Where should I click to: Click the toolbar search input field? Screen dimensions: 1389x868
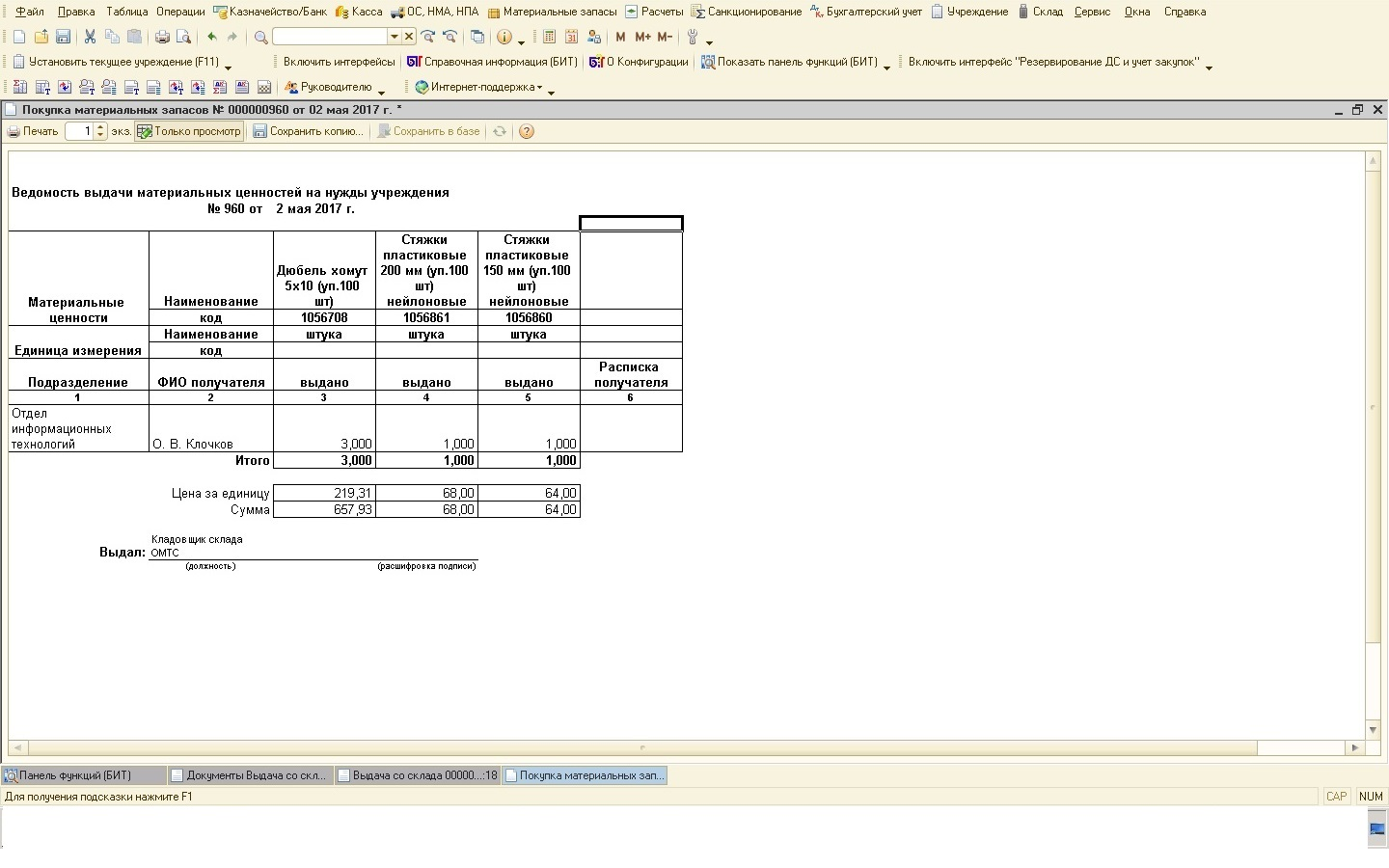330,37
